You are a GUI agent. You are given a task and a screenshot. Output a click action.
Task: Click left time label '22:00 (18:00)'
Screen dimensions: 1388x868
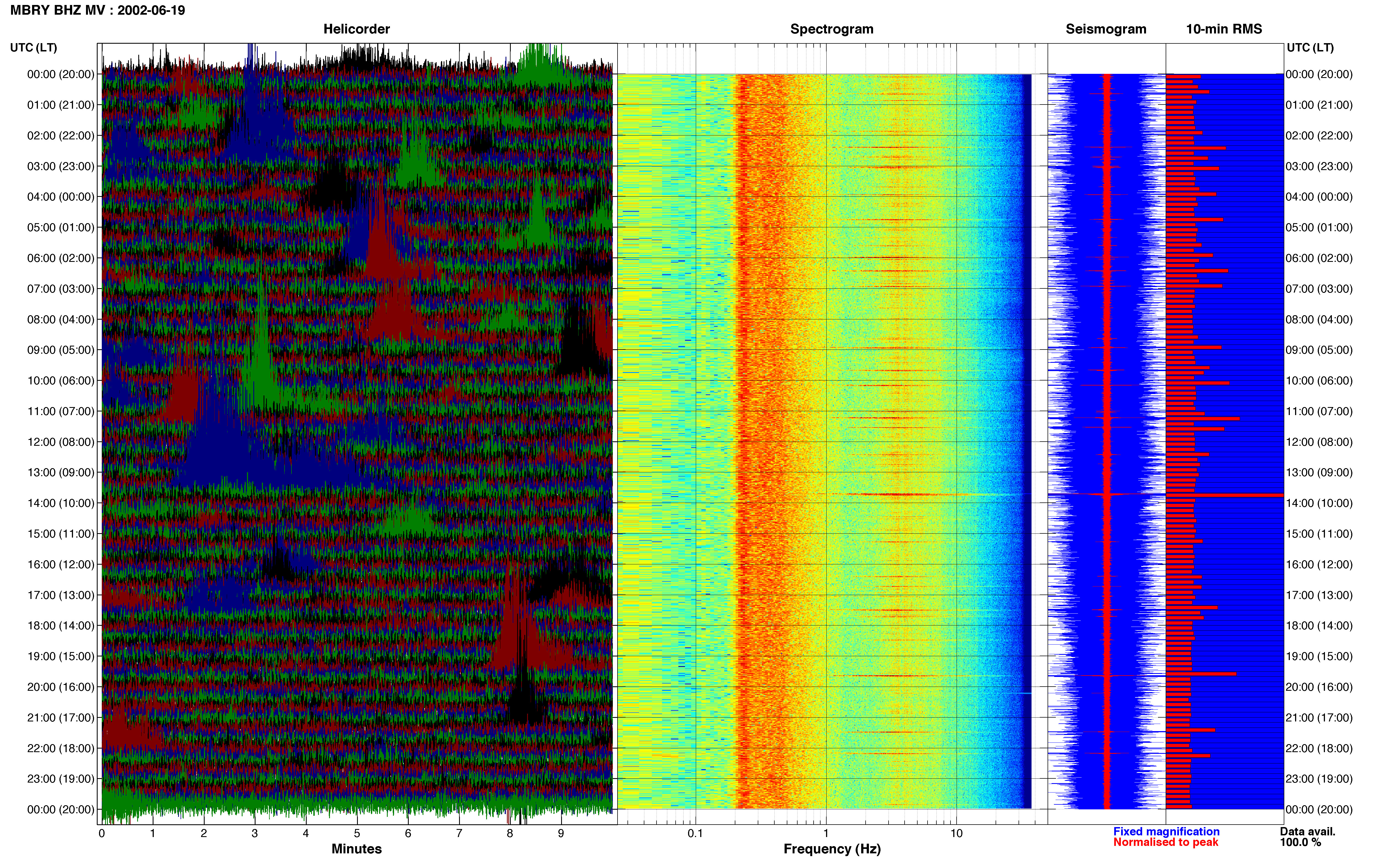pos(61,749)
